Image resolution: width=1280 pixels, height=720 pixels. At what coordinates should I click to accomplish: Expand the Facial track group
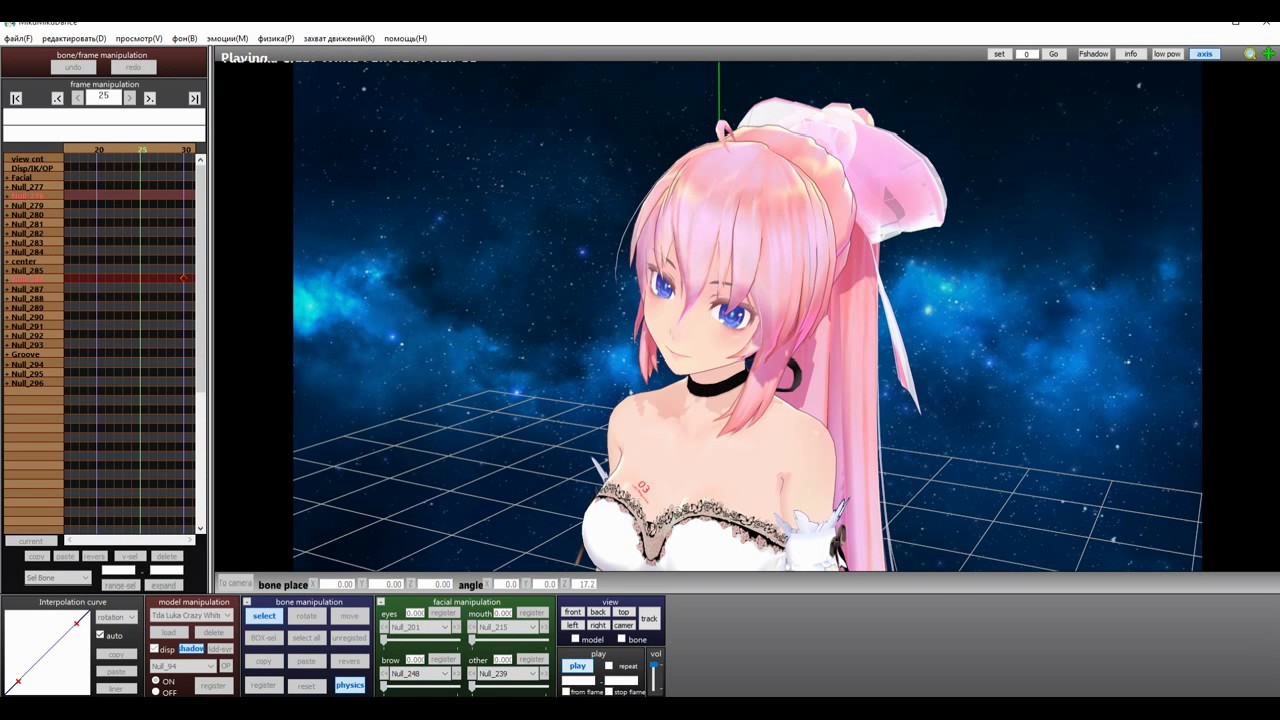pos(7,178)
